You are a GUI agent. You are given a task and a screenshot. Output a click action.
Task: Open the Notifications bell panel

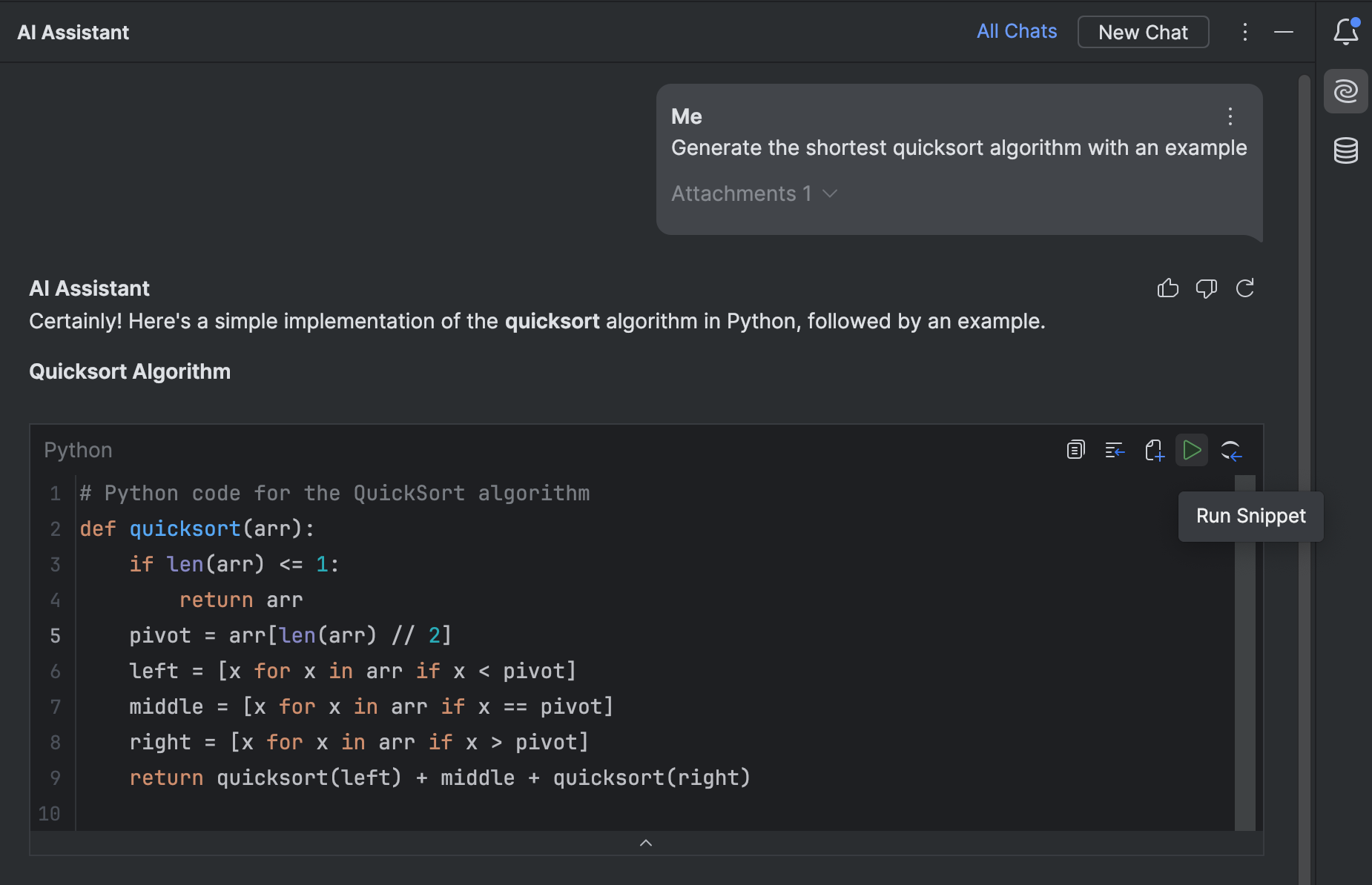point(1345,32)
